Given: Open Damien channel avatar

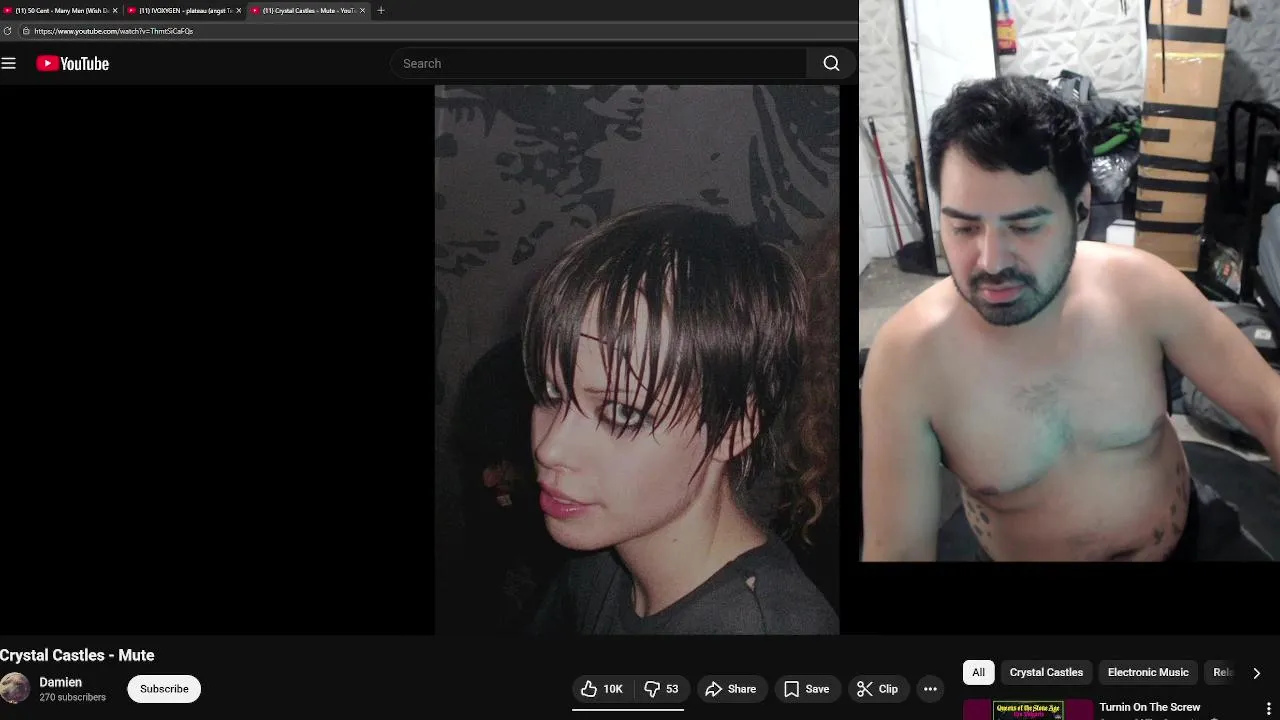Looking at the screenshot, I should click(15, 688).
